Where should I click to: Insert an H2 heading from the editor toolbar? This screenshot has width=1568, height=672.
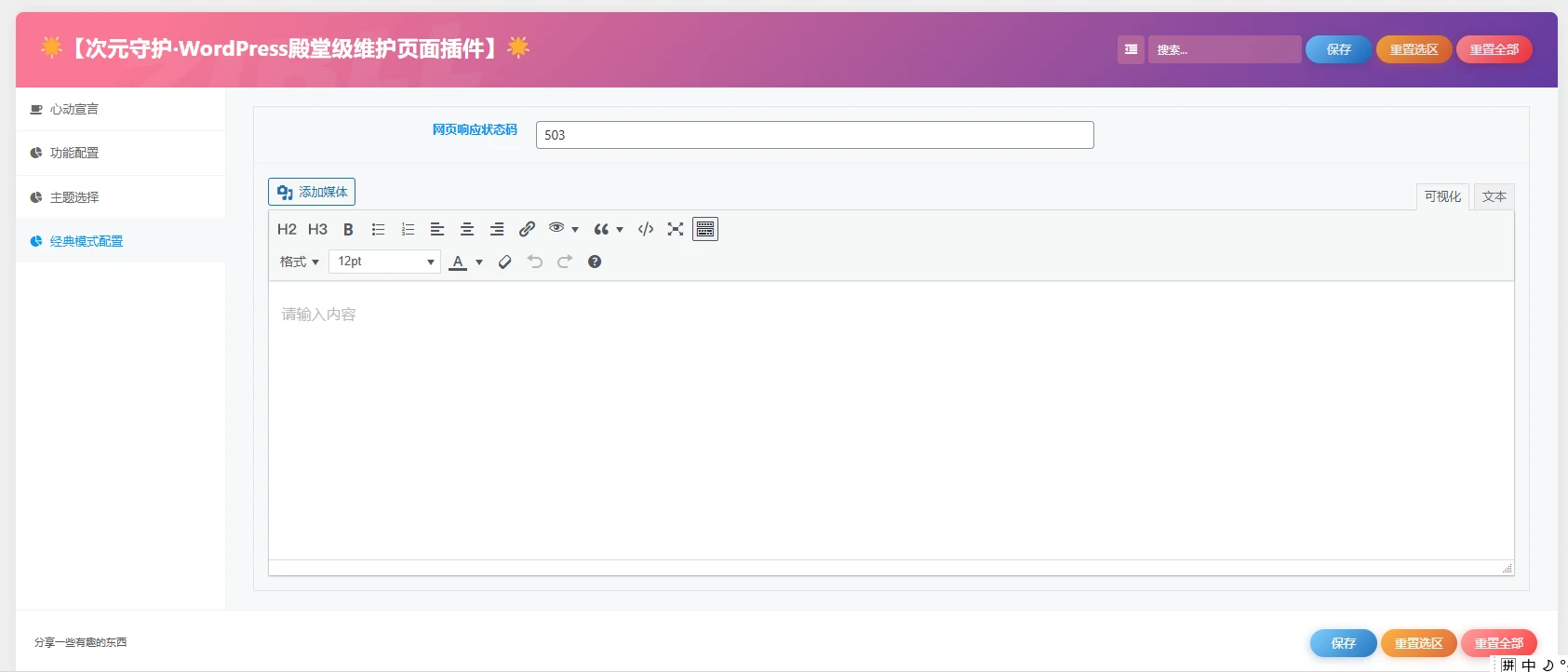pos(287,229)
